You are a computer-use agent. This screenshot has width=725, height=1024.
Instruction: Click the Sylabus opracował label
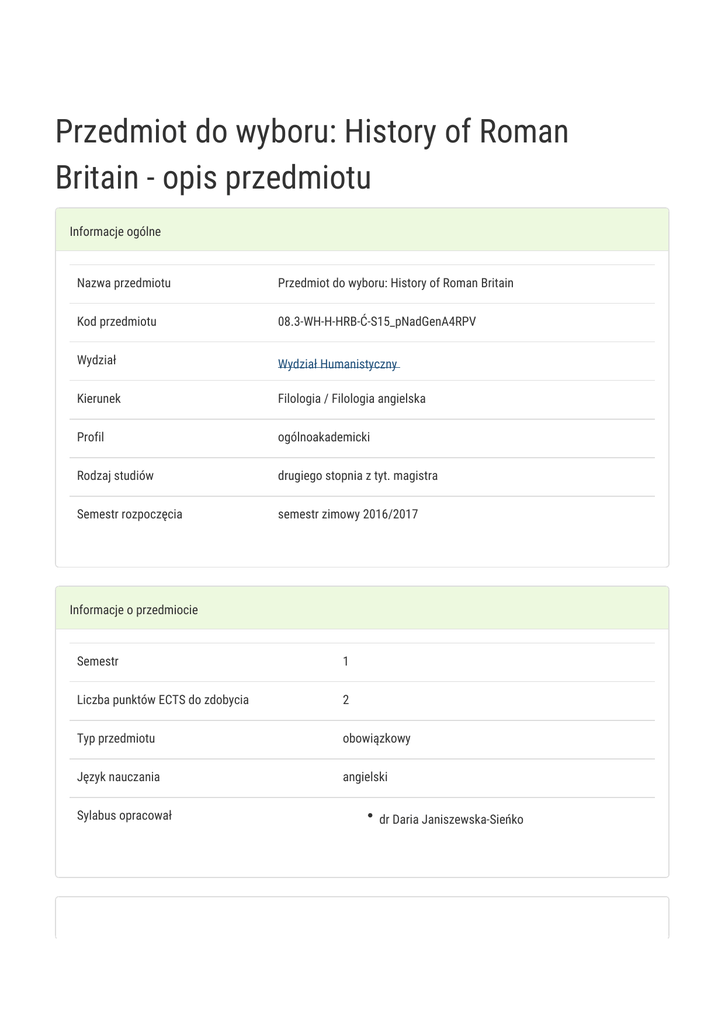coord(124,815)
